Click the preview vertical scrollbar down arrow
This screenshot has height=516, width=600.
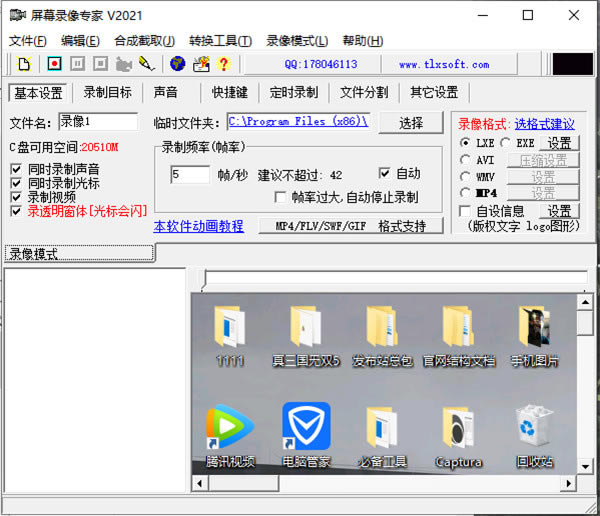coord(585,467)
